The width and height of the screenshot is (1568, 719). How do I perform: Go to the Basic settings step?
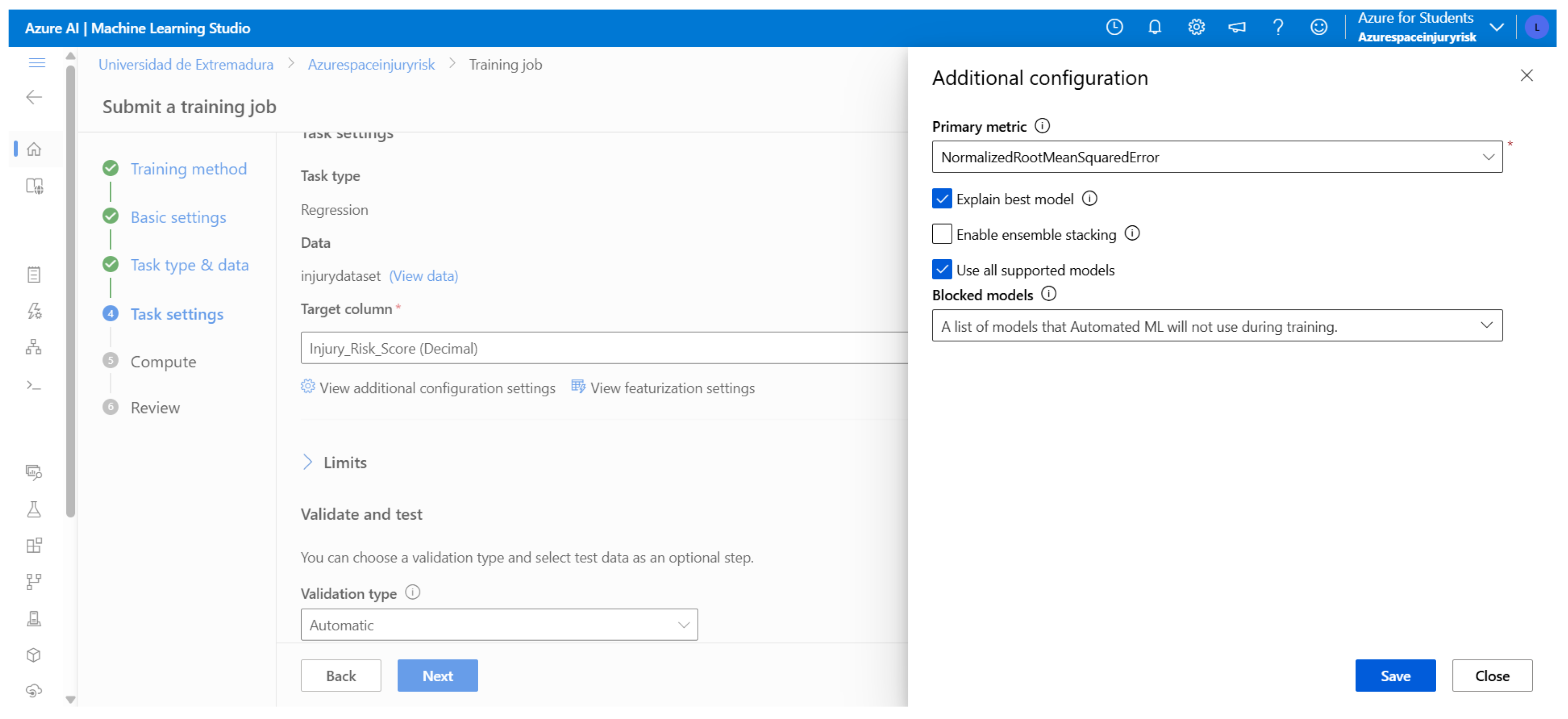pyautogui.click(x=178, y=217)
